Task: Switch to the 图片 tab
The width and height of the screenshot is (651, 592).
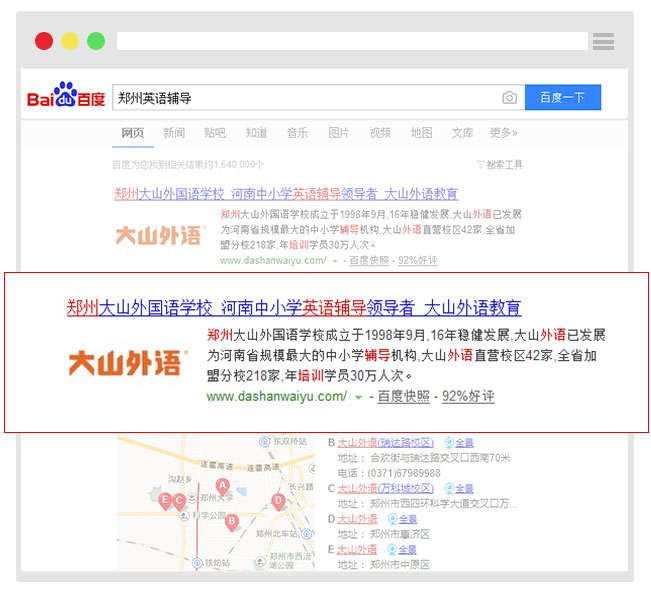Action: coord(339,133)
